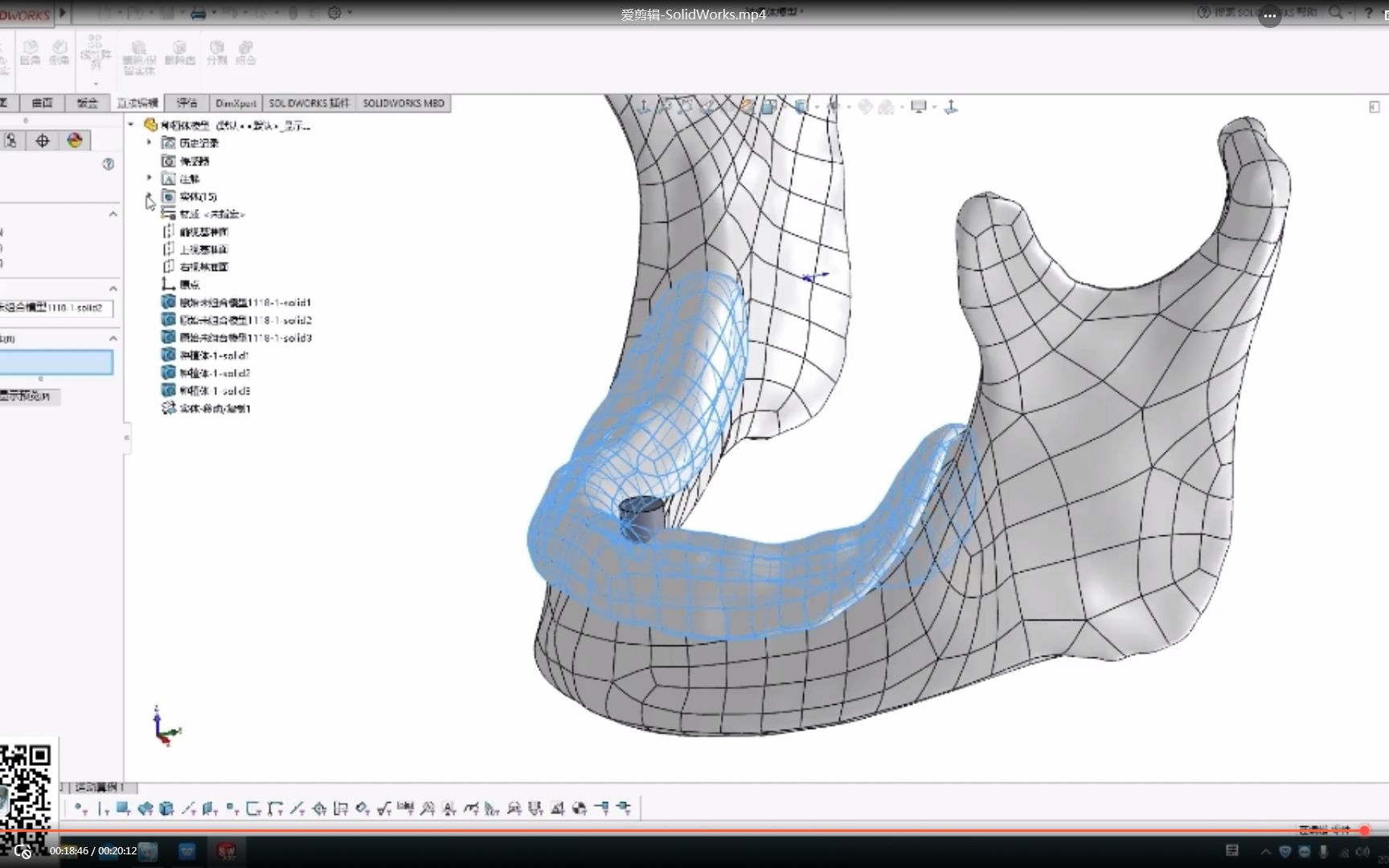Viewport: 1389px width, 868px height.
Task: Expand the 历史记录 history folder
Action: pyautogui.click(x=149, y=142)
